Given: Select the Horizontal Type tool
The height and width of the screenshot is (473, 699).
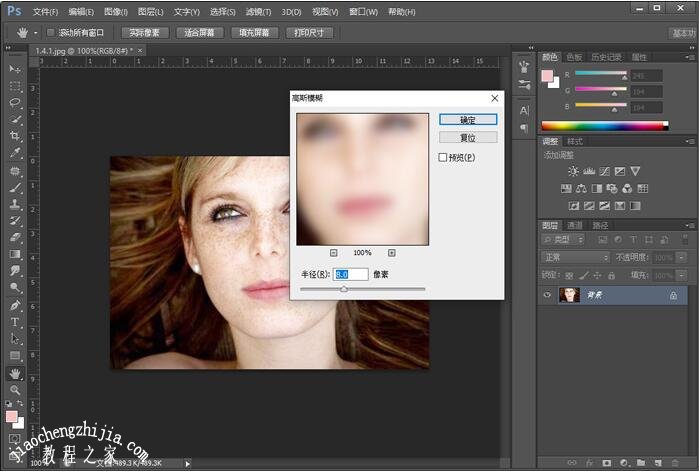Looking at the screenshot, I should (x=15, y=322).
